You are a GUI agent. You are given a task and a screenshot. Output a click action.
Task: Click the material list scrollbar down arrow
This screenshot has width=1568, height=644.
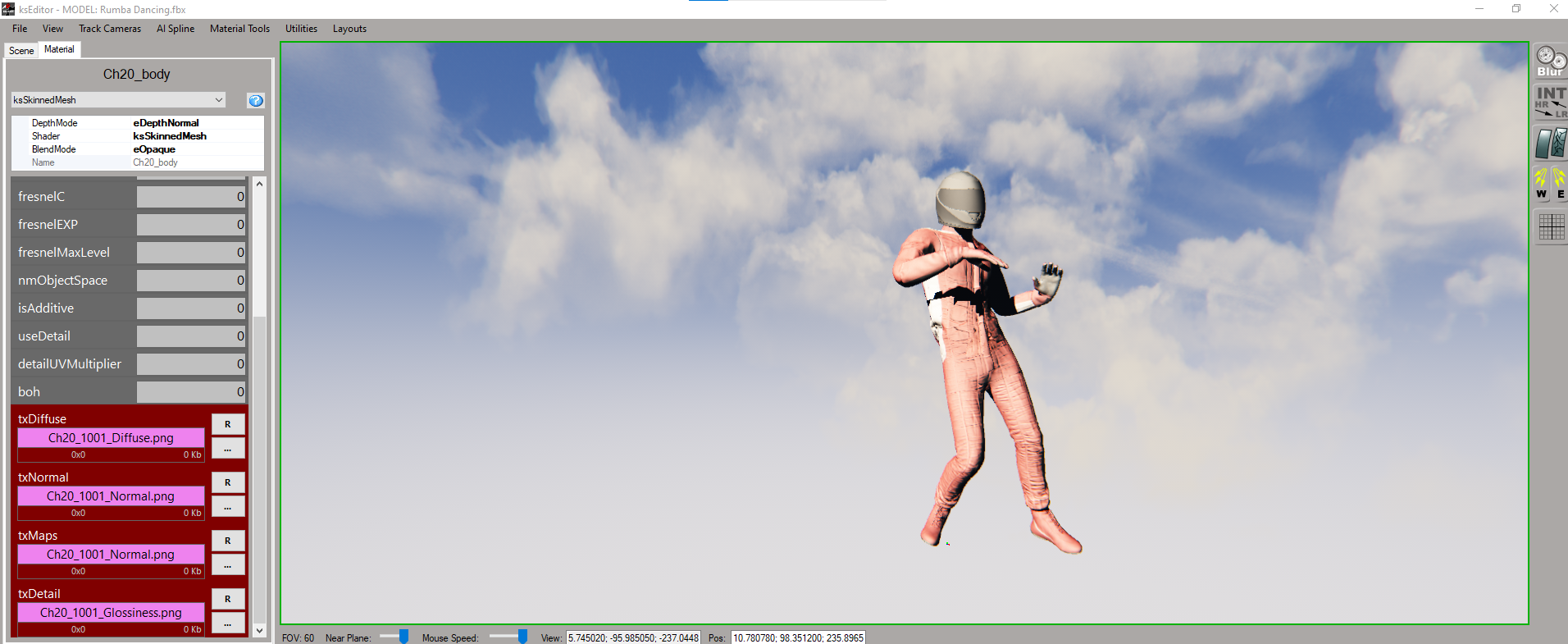(x=259, y=630)
